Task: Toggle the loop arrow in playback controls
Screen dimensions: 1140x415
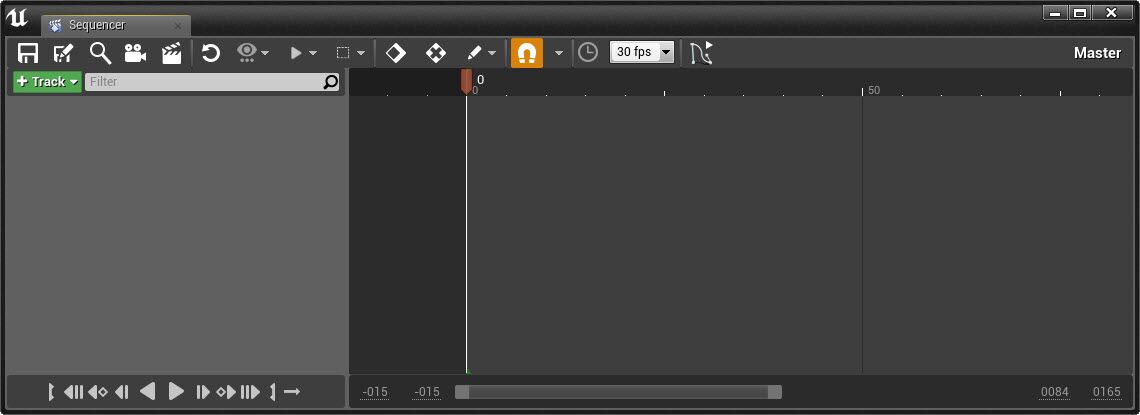Action: [292, 392]
